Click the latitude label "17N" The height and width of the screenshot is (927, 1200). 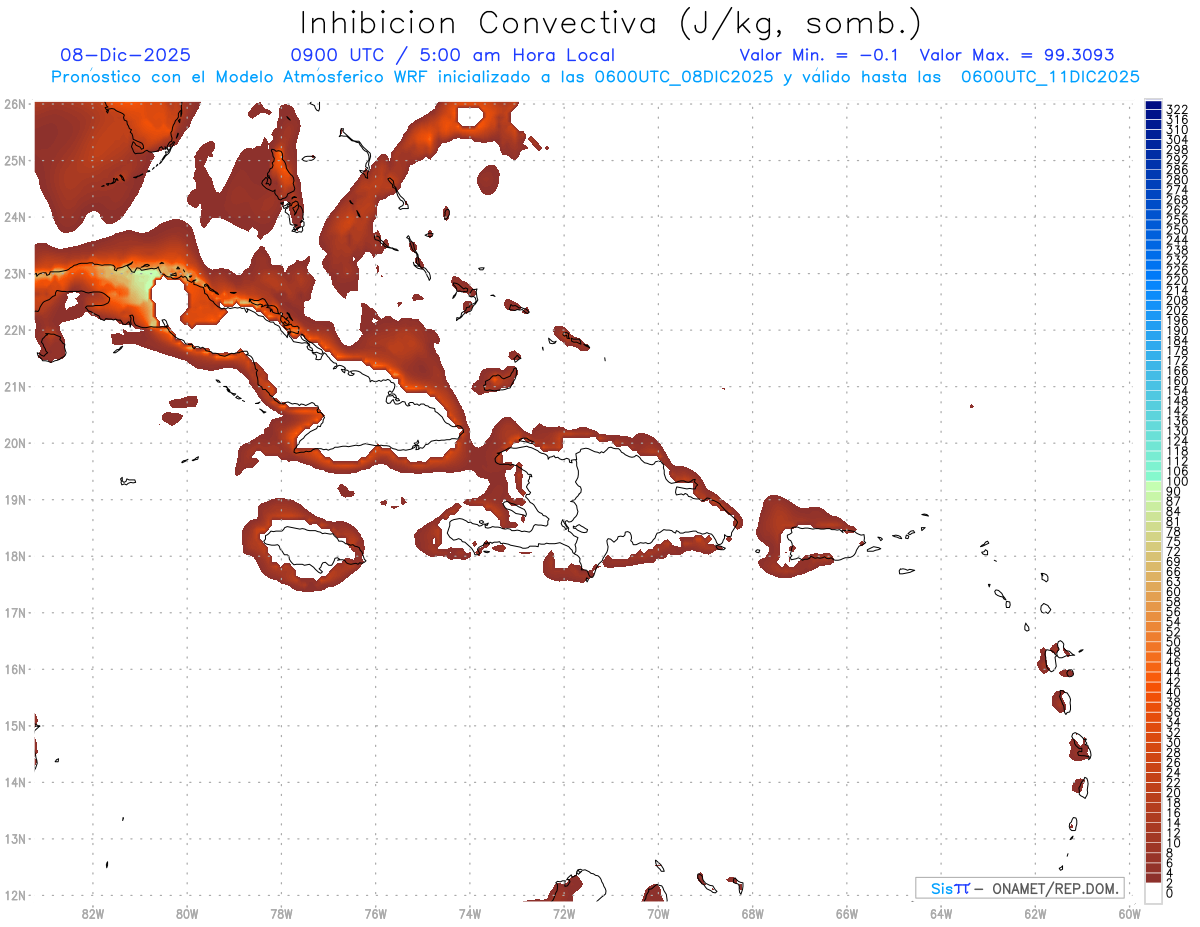14,612
